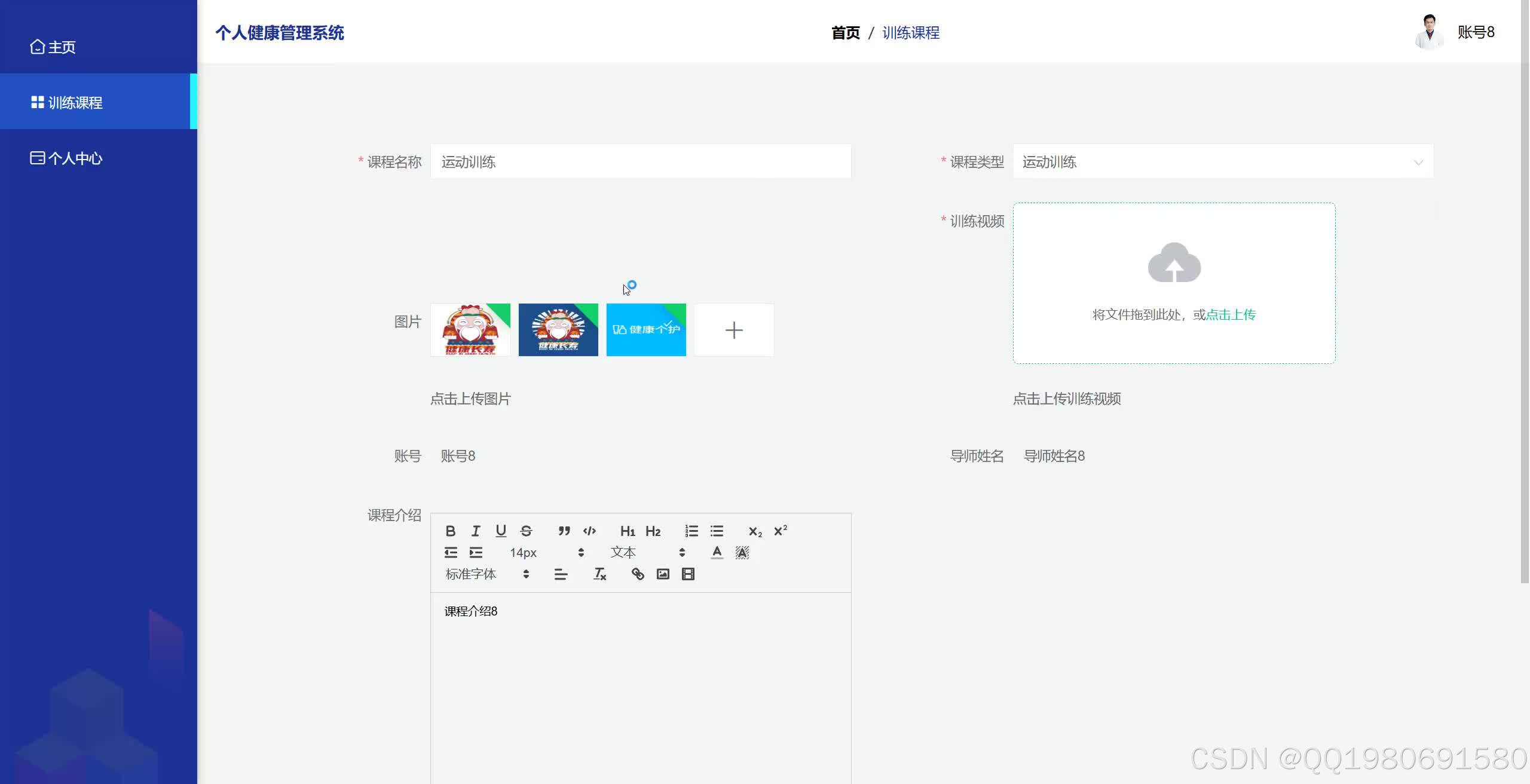Toggle ordered list formatting
Screen dimensions: 1530x784
(x=691, y=531)
